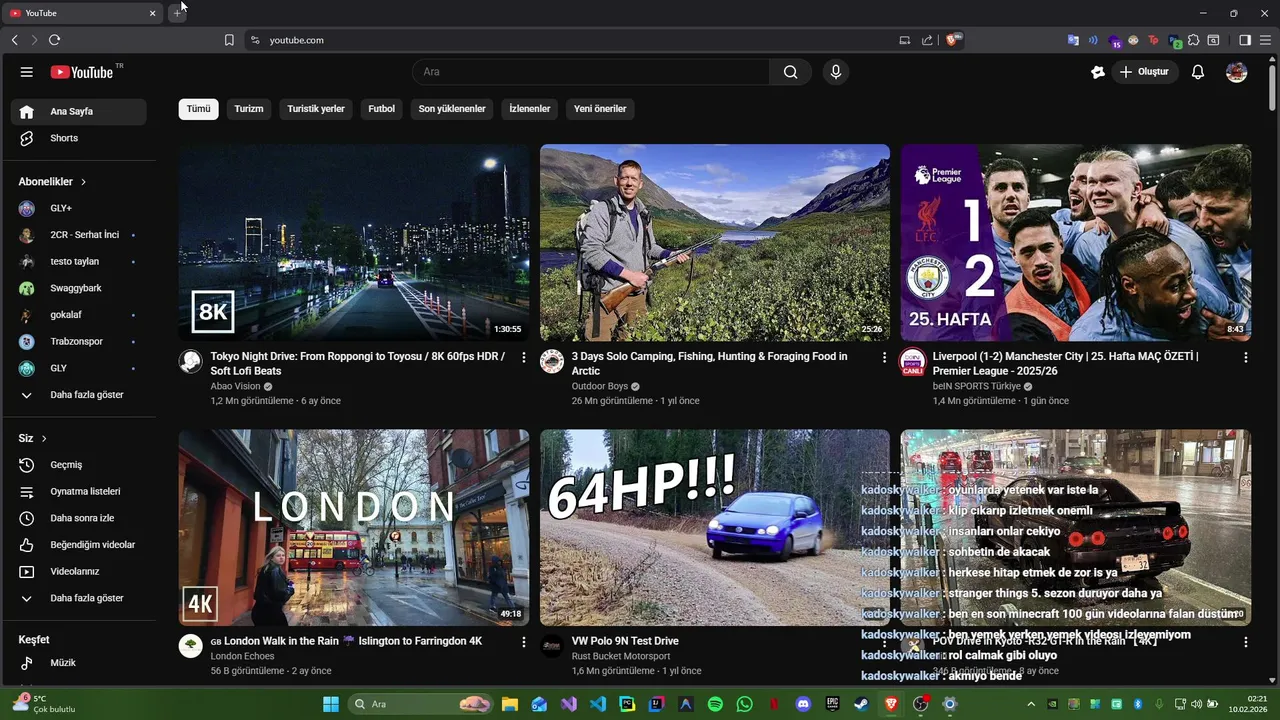Screen dimensions: 1280x720
Task: Open the notifications bell
Action: tap(1197, 72)
